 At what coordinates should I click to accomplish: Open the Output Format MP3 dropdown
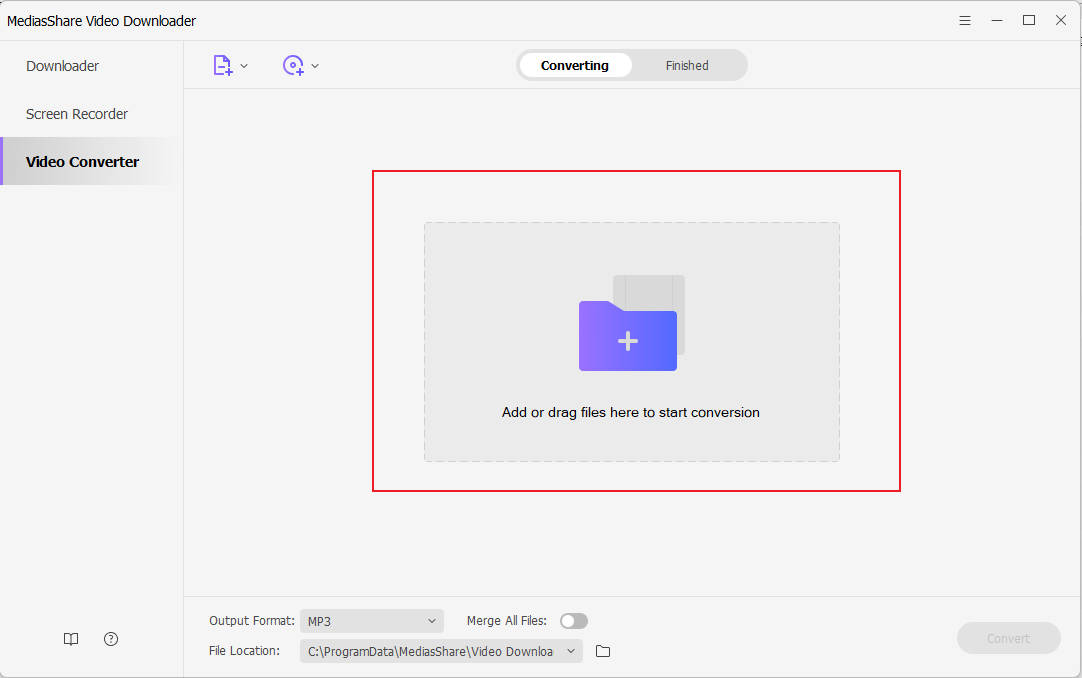pyautogui.click(x=372, y=621)
